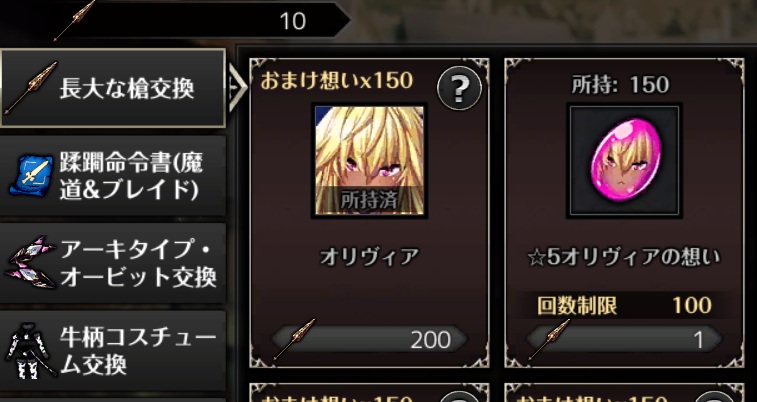Click the ☆5オリヴィアの想い item name
Viewport: 757px width, 402px height.
click(624, 257)
